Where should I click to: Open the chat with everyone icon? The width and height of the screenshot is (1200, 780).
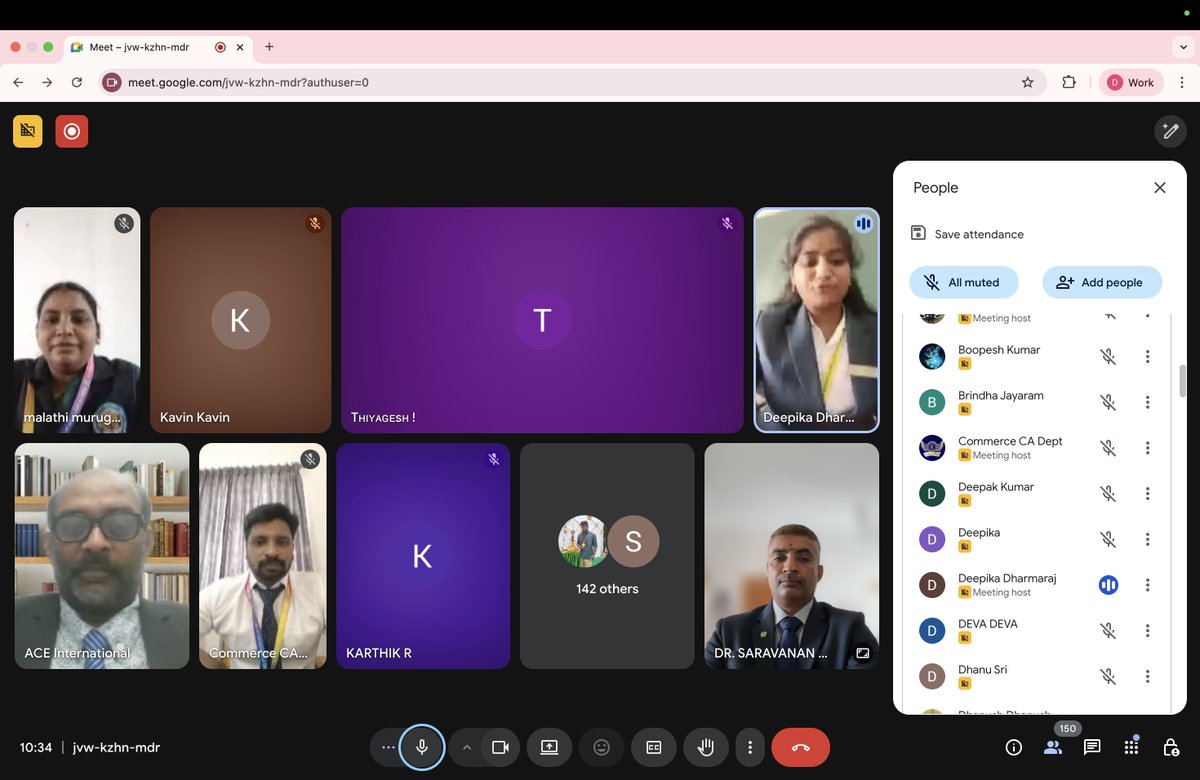(1092, 747)
